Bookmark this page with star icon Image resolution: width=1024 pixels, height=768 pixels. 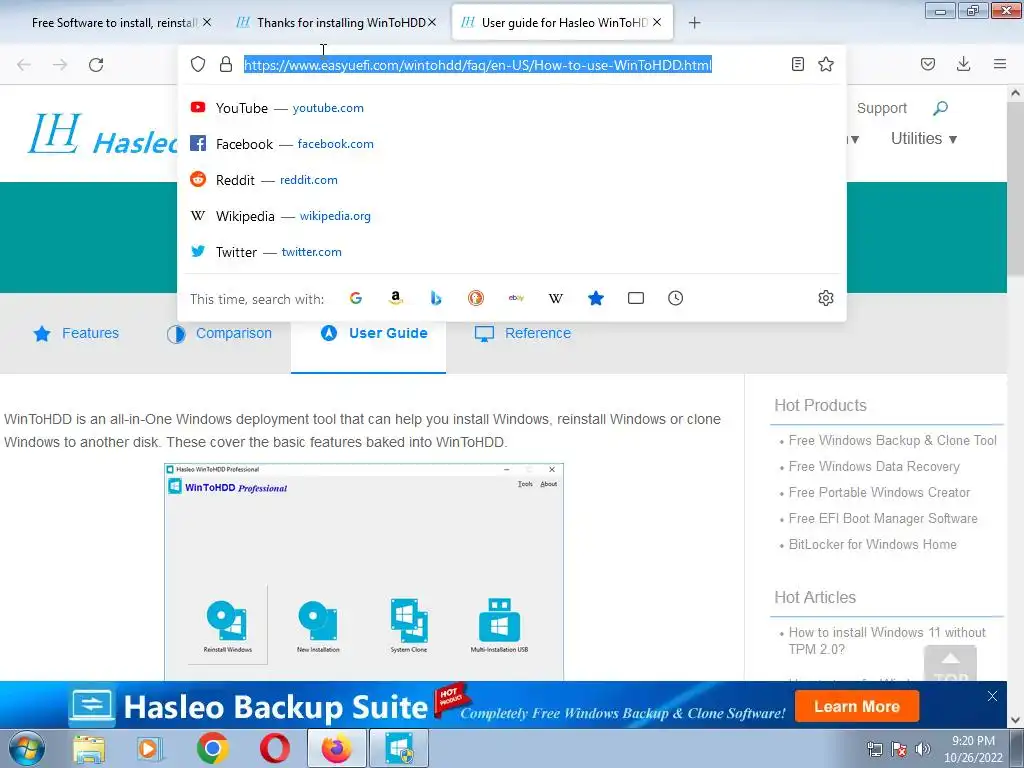[826, 64]
